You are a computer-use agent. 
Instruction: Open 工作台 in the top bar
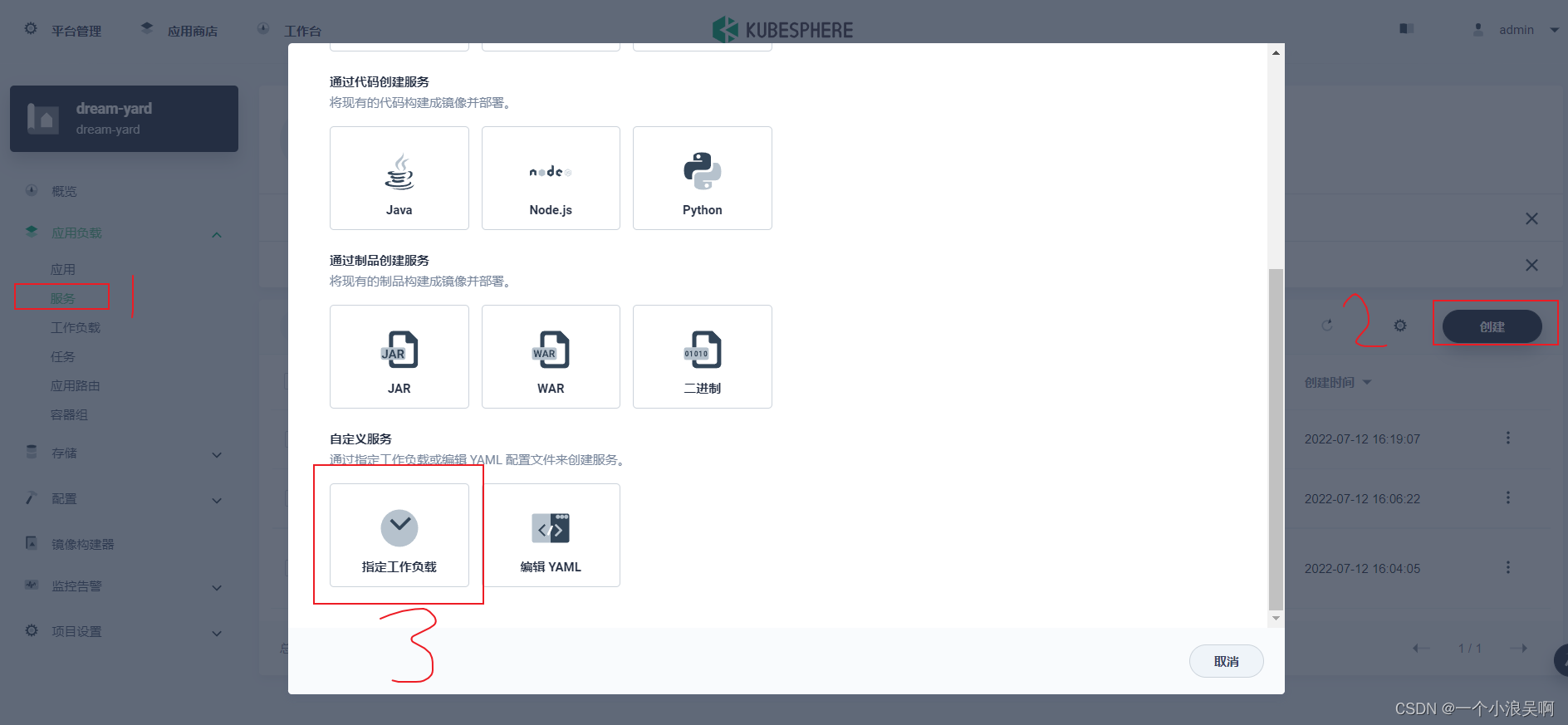coord(290,30)
